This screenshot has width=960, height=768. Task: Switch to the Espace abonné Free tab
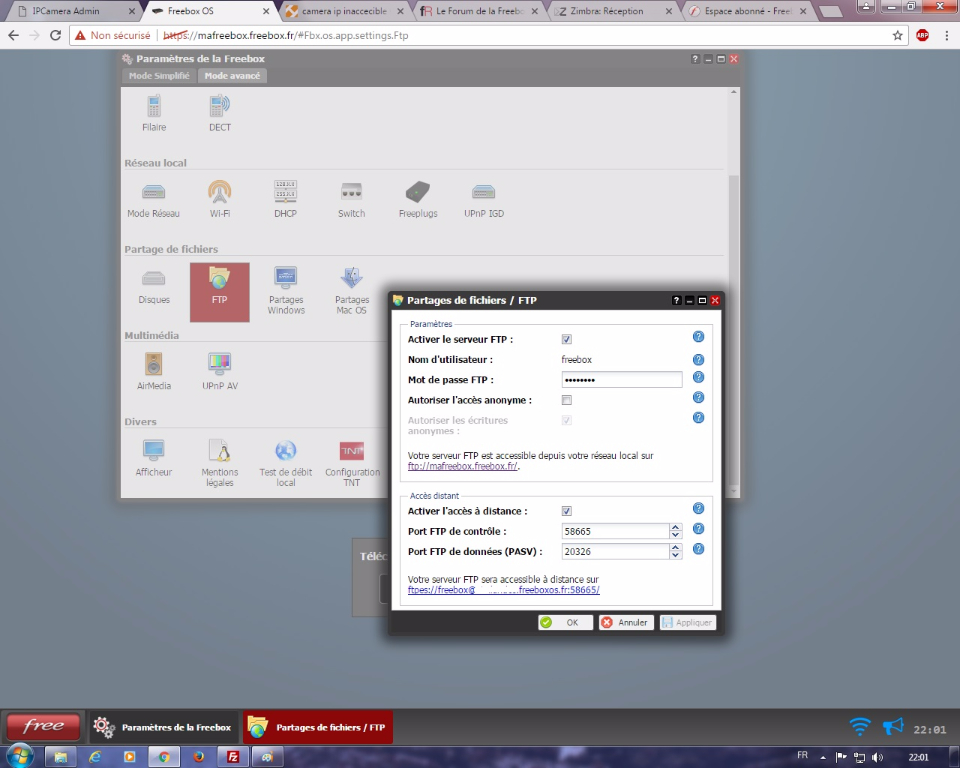pyautogui.click(x=748, y=11)
